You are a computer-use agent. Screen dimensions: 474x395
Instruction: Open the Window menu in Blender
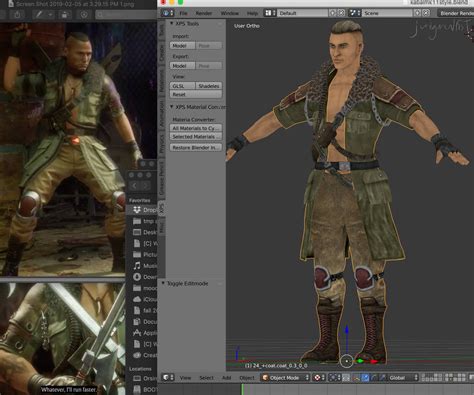tap(230, 13)
